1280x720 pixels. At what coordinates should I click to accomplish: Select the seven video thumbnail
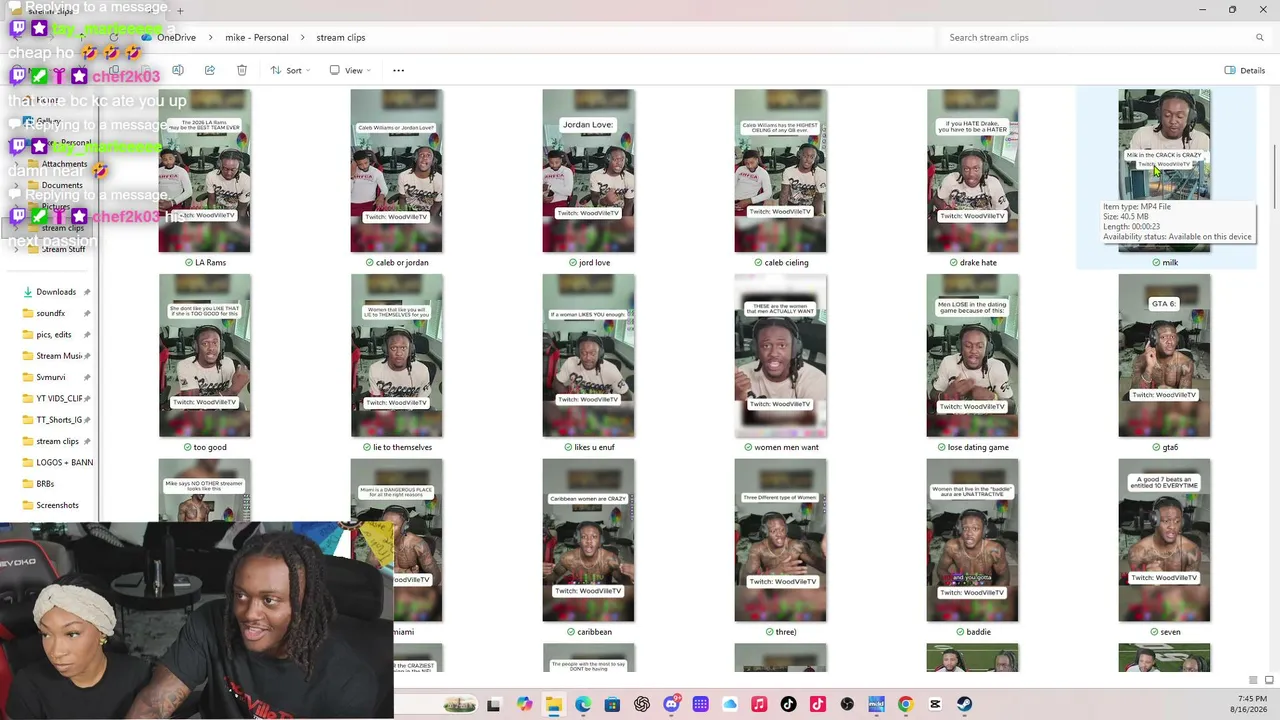(x=1164, y=540)
